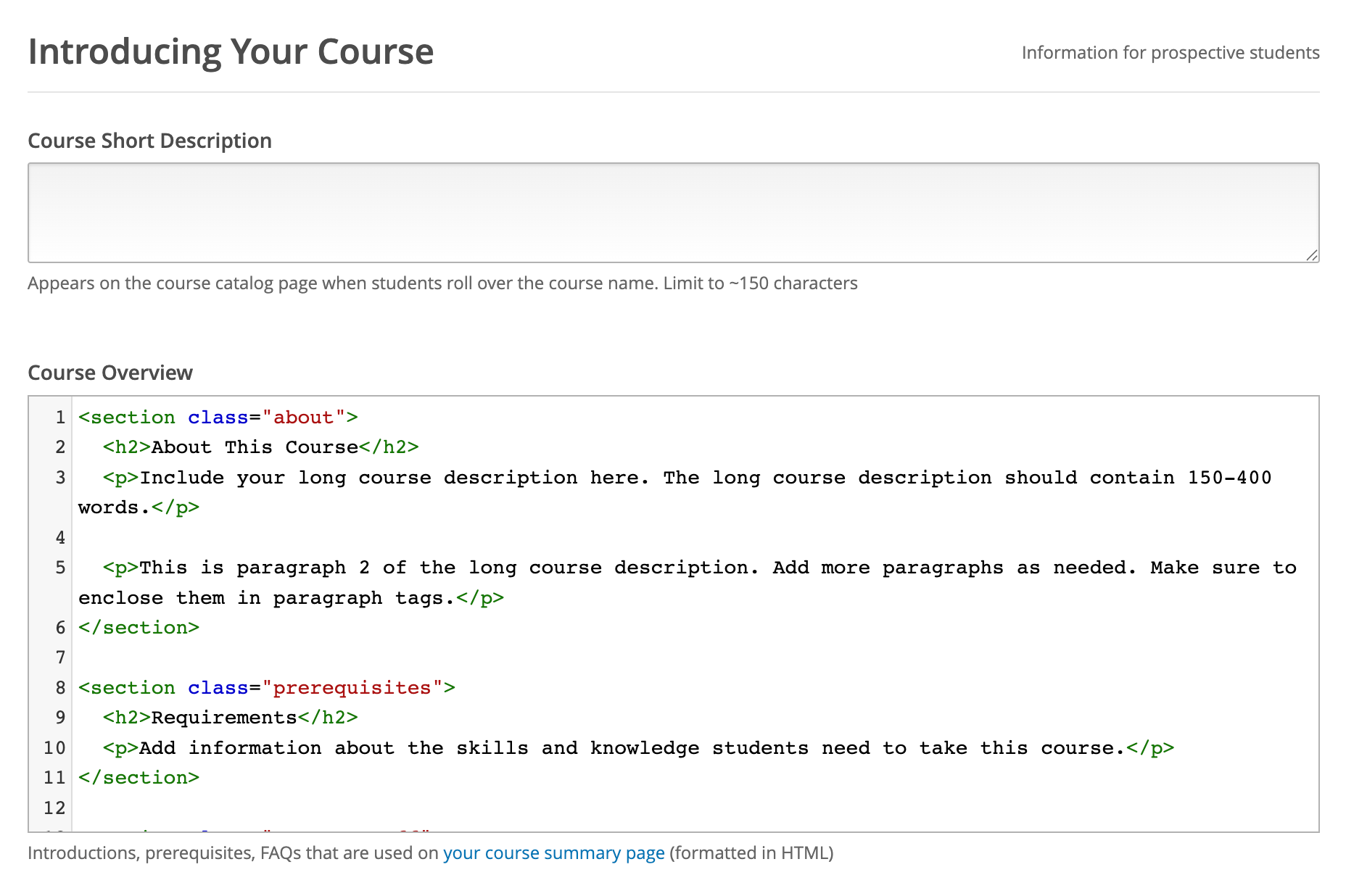This screenshot has width=1346, height=896.
Task: Click the 'Requirements' h2 line
Action: (x=231, y=718)
